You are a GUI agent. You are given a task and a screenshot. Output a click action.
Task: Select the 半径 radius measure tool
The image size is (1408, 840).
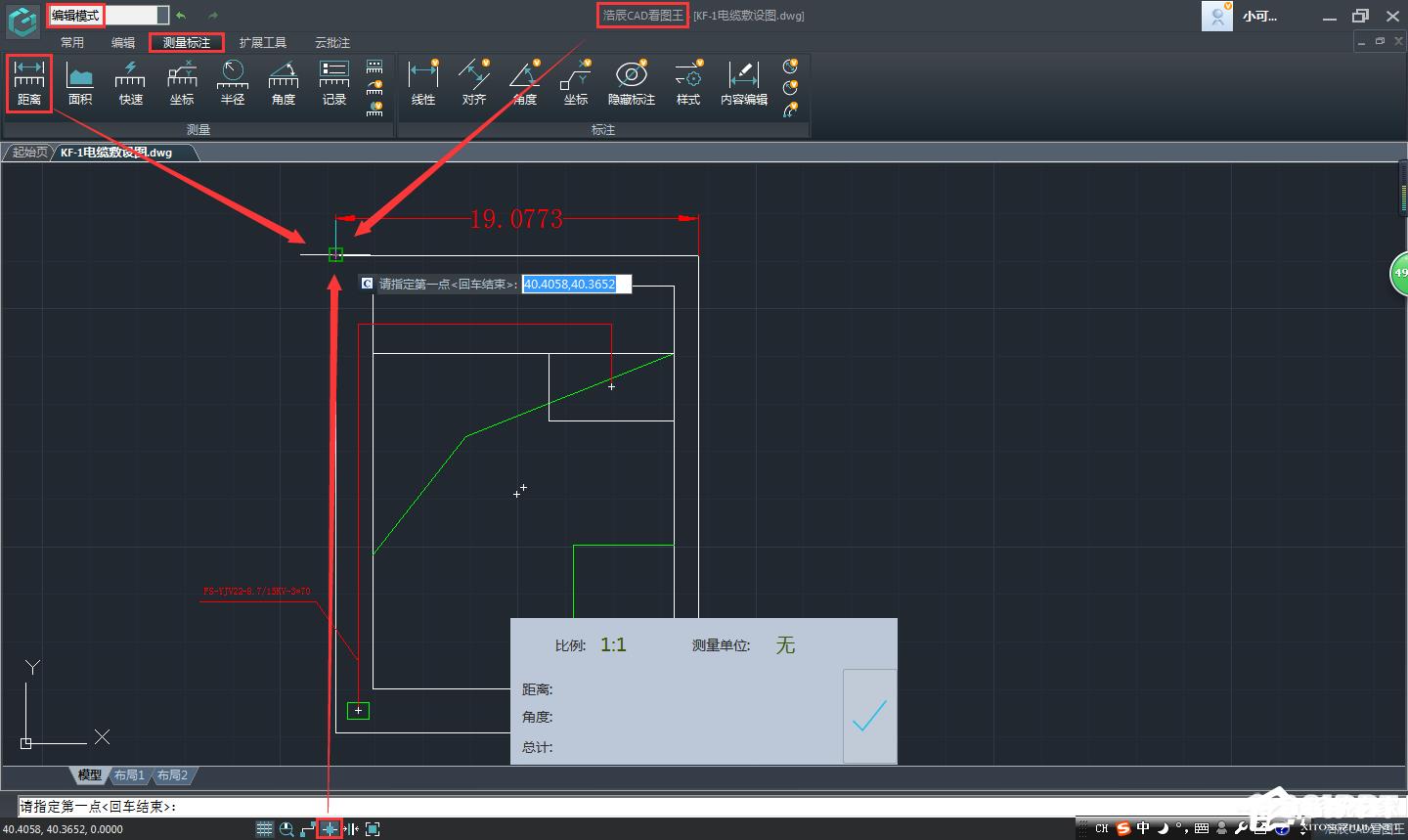233,83
